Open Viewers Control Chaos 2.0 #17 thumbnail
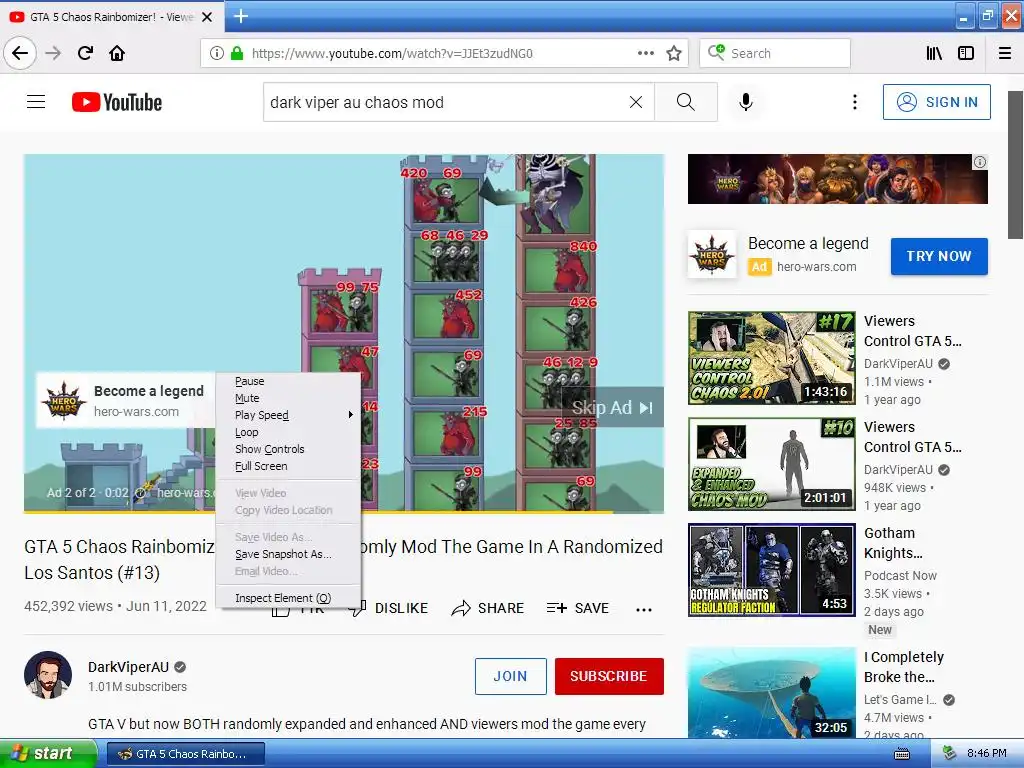This screenshot has height=768, width=1024. (x=771, y=358)
